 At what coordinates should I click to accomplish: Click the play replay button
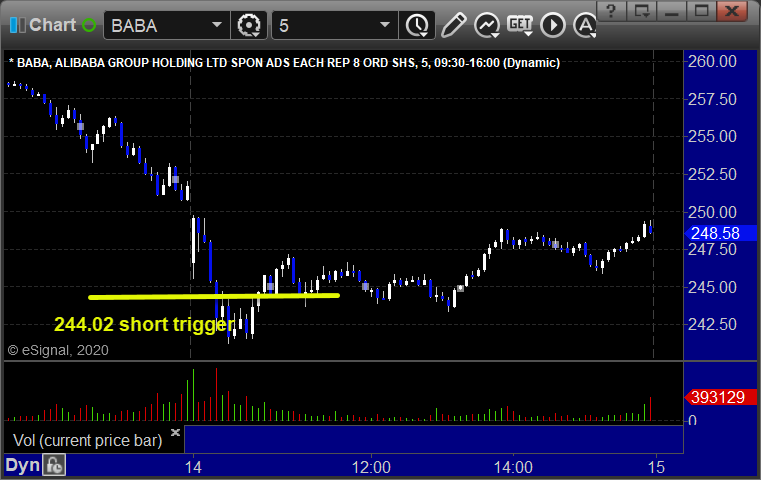[x=553, y=25]
